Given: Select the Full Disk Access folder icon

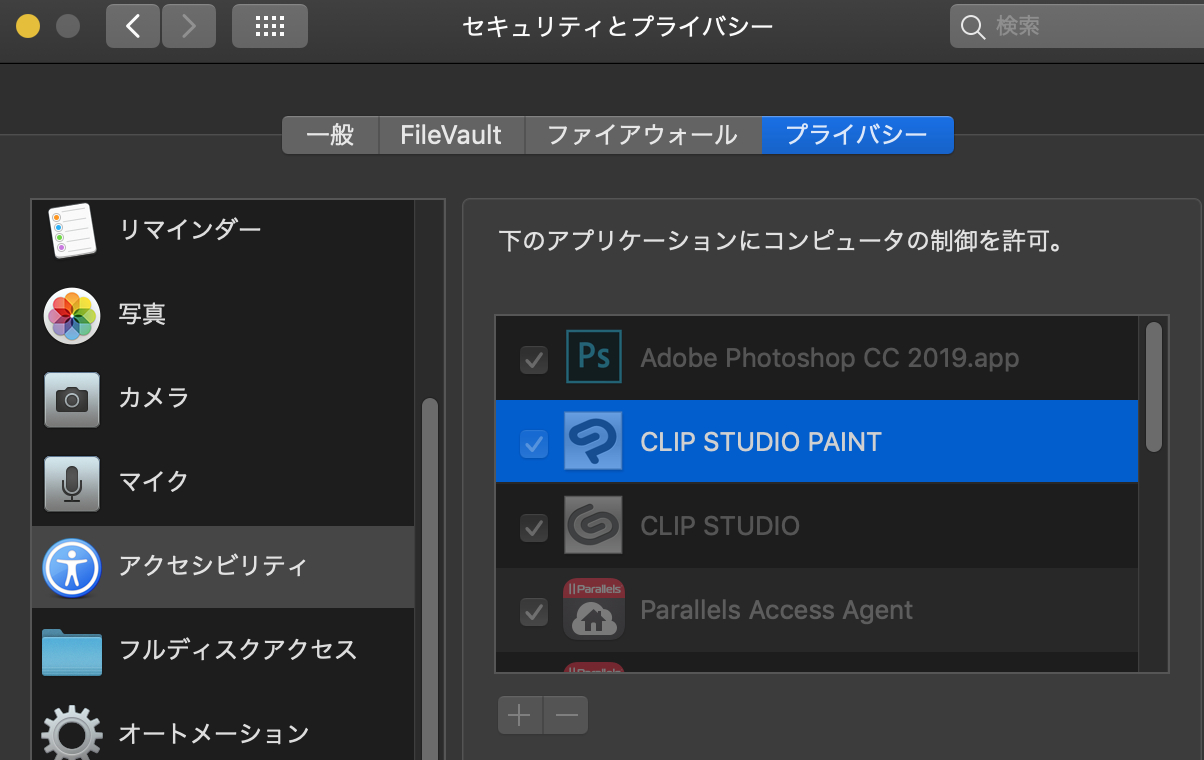Looking at the screenshot, I should click(x=72, y=651).
